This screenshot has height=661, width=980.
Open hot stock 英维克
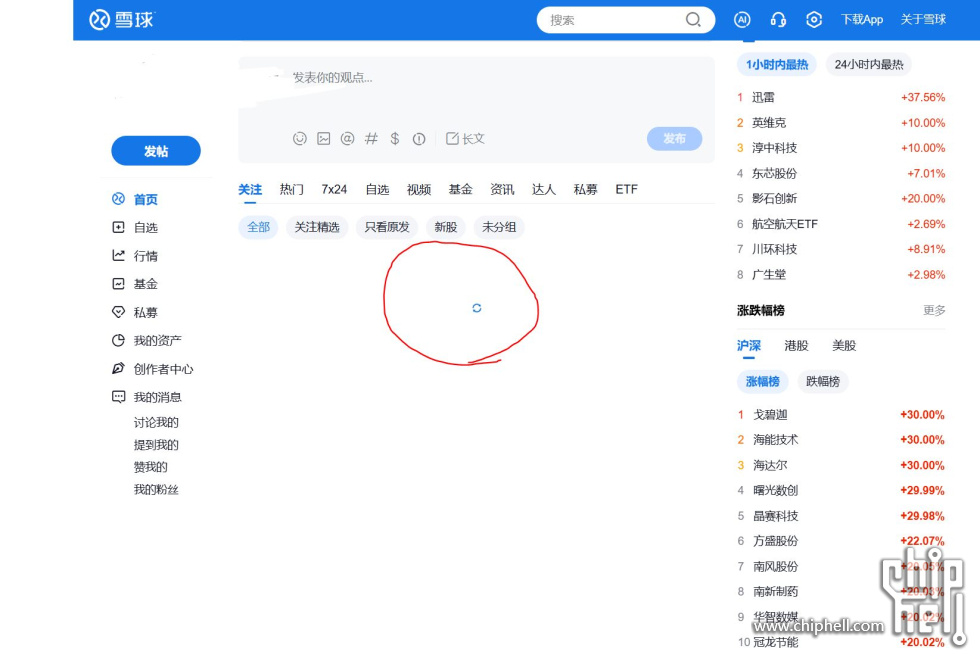point(769,123)
